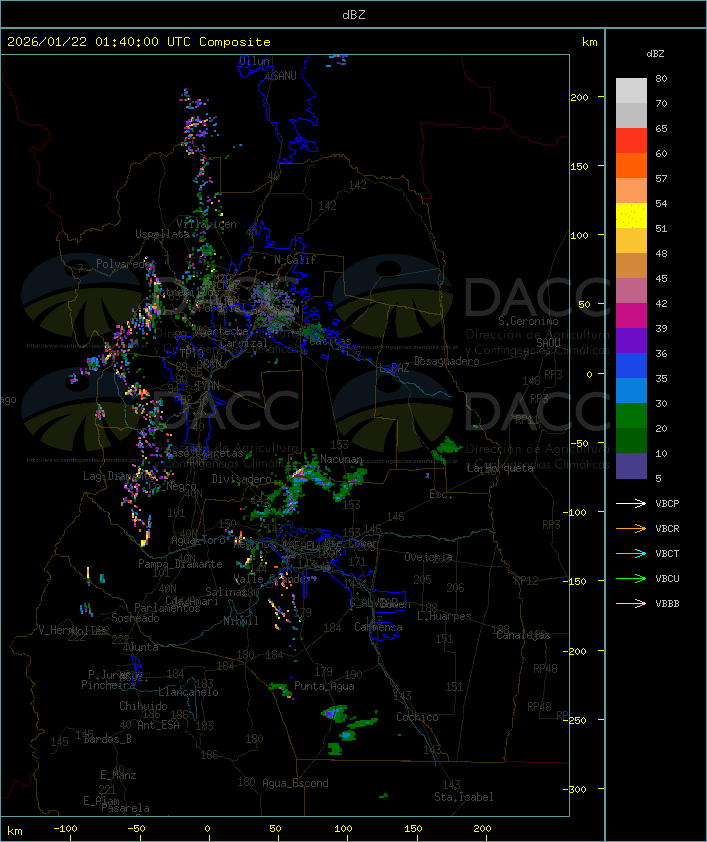Click the green VBCU arrow icon
The width and height of the screenshot is (707, 842).
pos(631,578)
